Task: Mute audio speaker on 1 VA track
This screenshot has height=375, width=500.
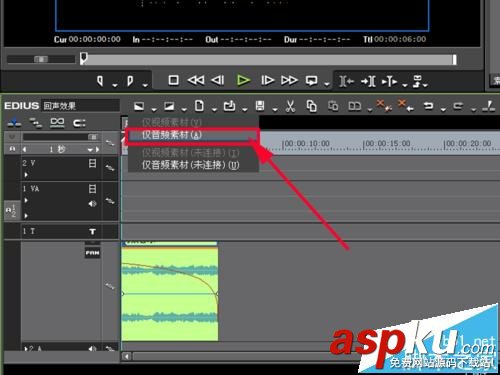Action: pos(92,203)
